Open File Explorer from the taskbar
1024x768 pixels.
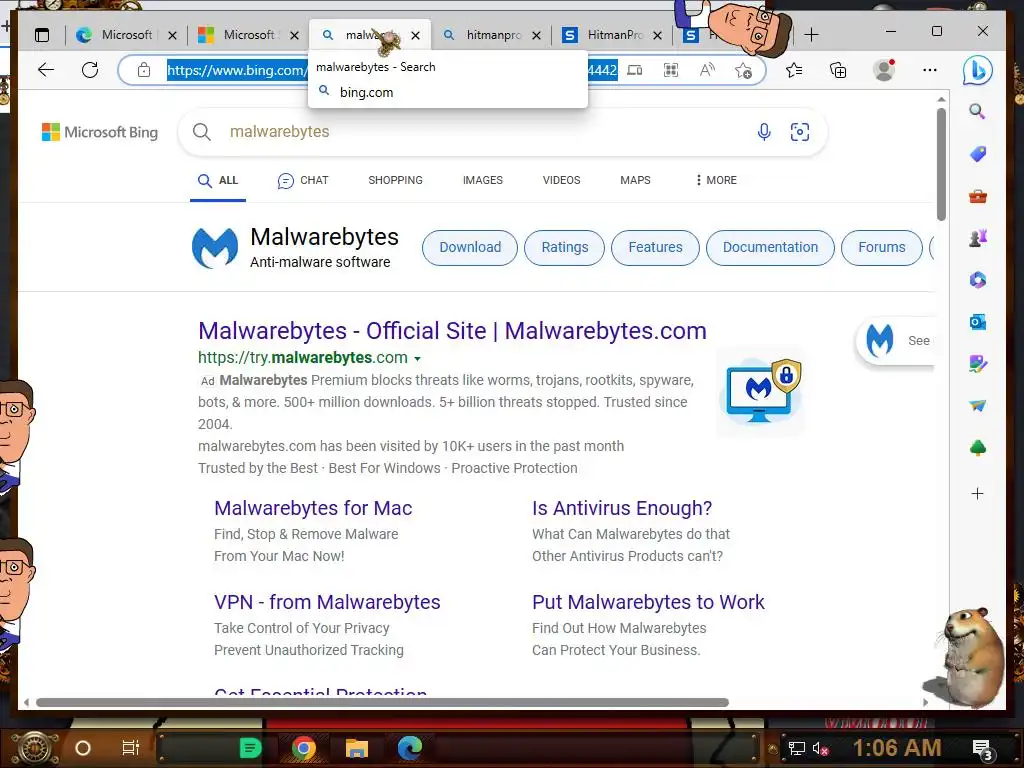pos(357,748)
